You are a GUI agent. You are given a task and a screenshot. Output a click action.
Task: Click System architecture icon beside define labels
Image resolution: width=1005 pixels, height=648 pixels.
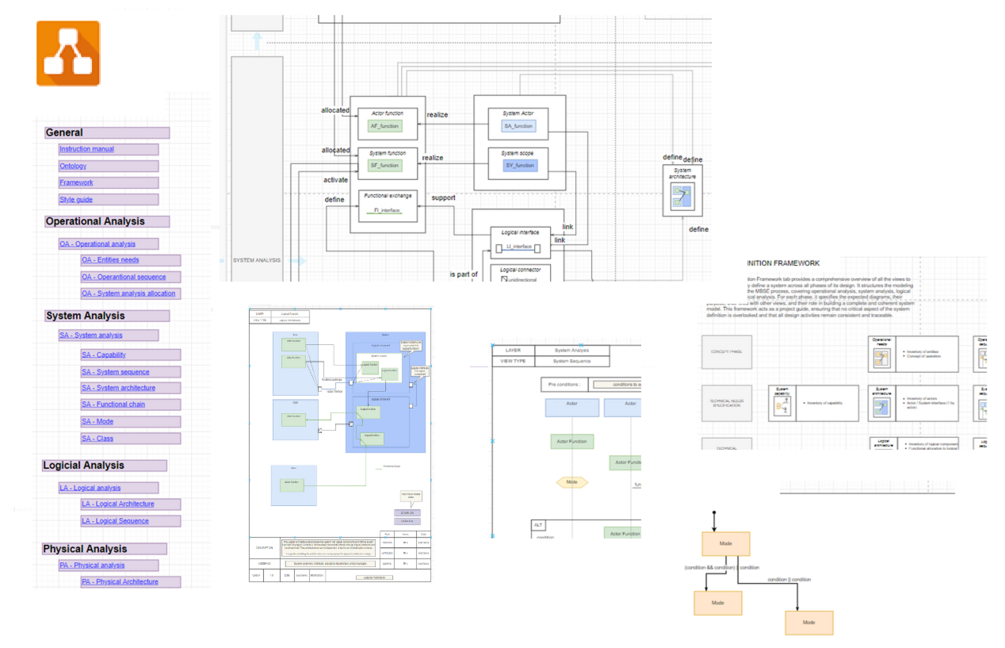point(681,196)
